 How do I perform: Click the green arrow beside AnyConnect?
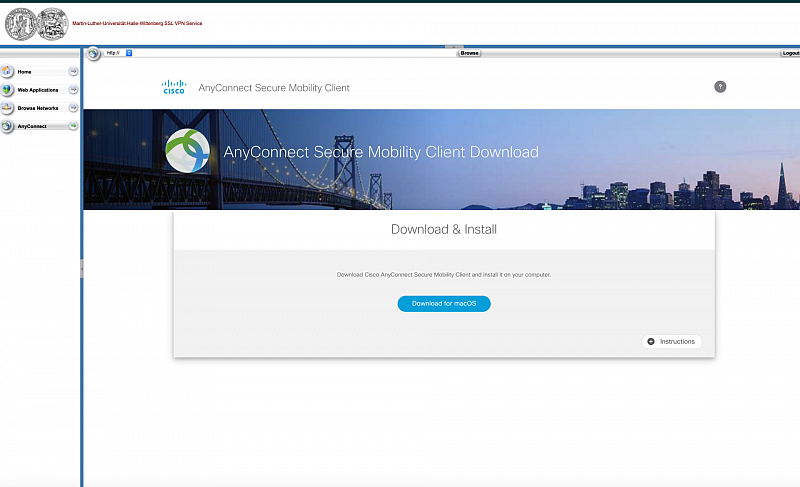(73, 125)
